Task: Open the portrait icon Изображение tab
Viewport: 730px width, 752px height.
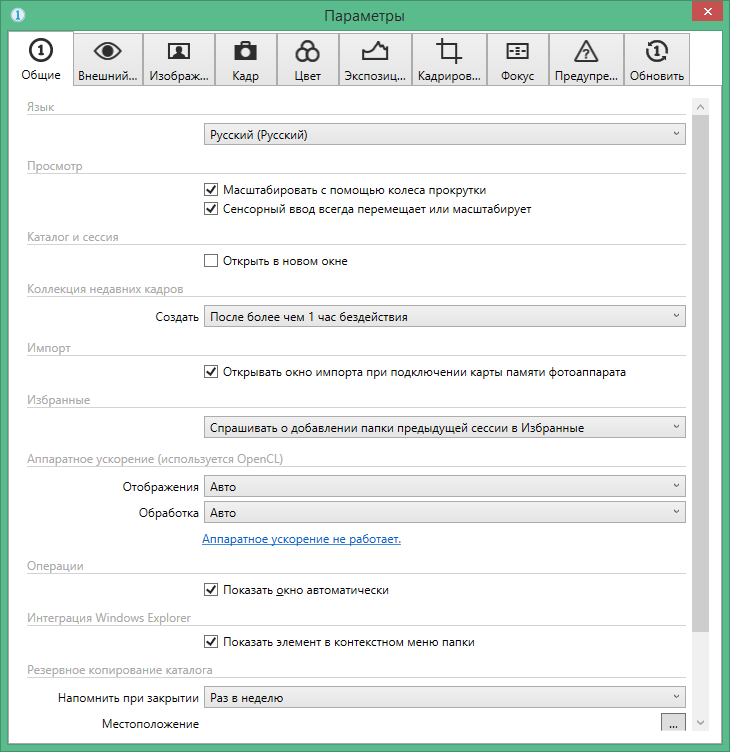Action: (178, 59)
